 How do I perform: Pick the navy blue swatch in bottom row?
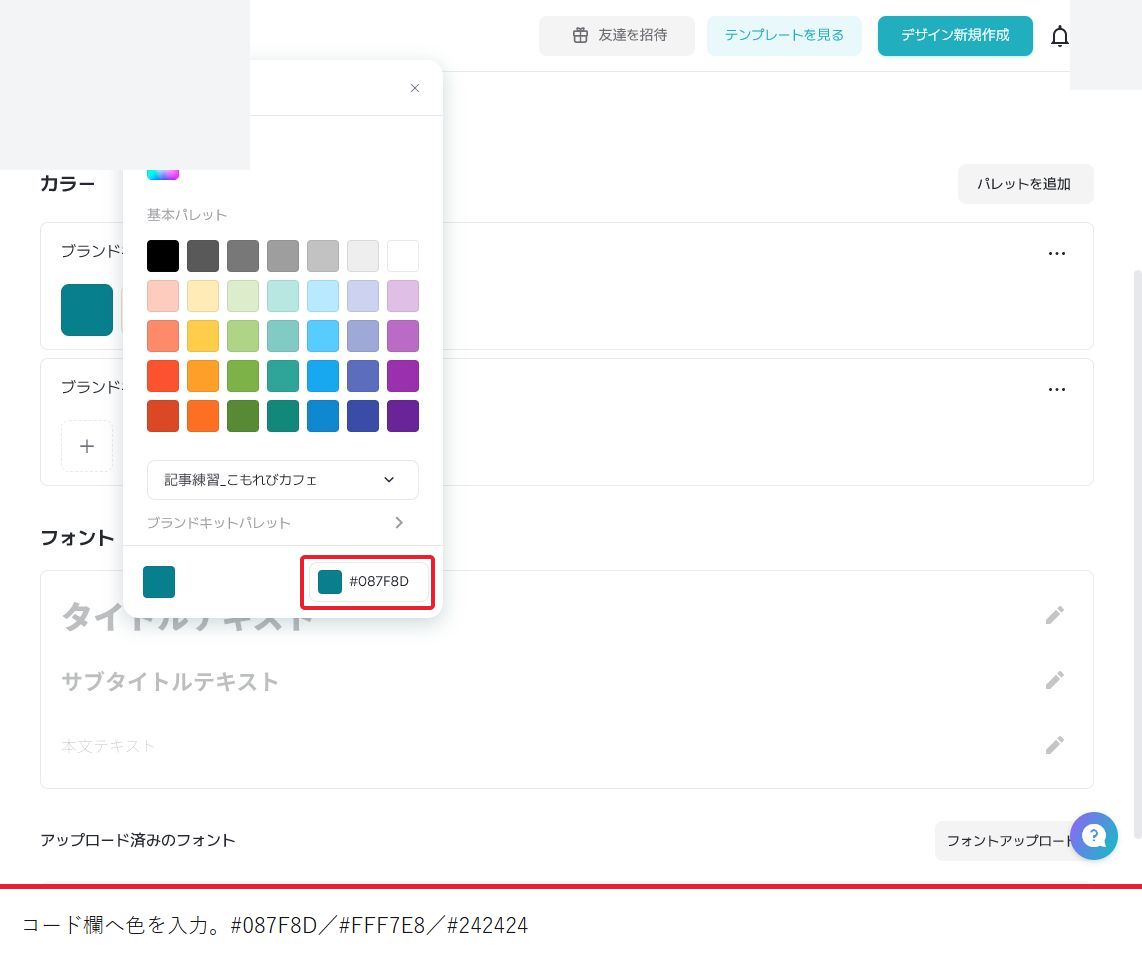coord(363,416)
